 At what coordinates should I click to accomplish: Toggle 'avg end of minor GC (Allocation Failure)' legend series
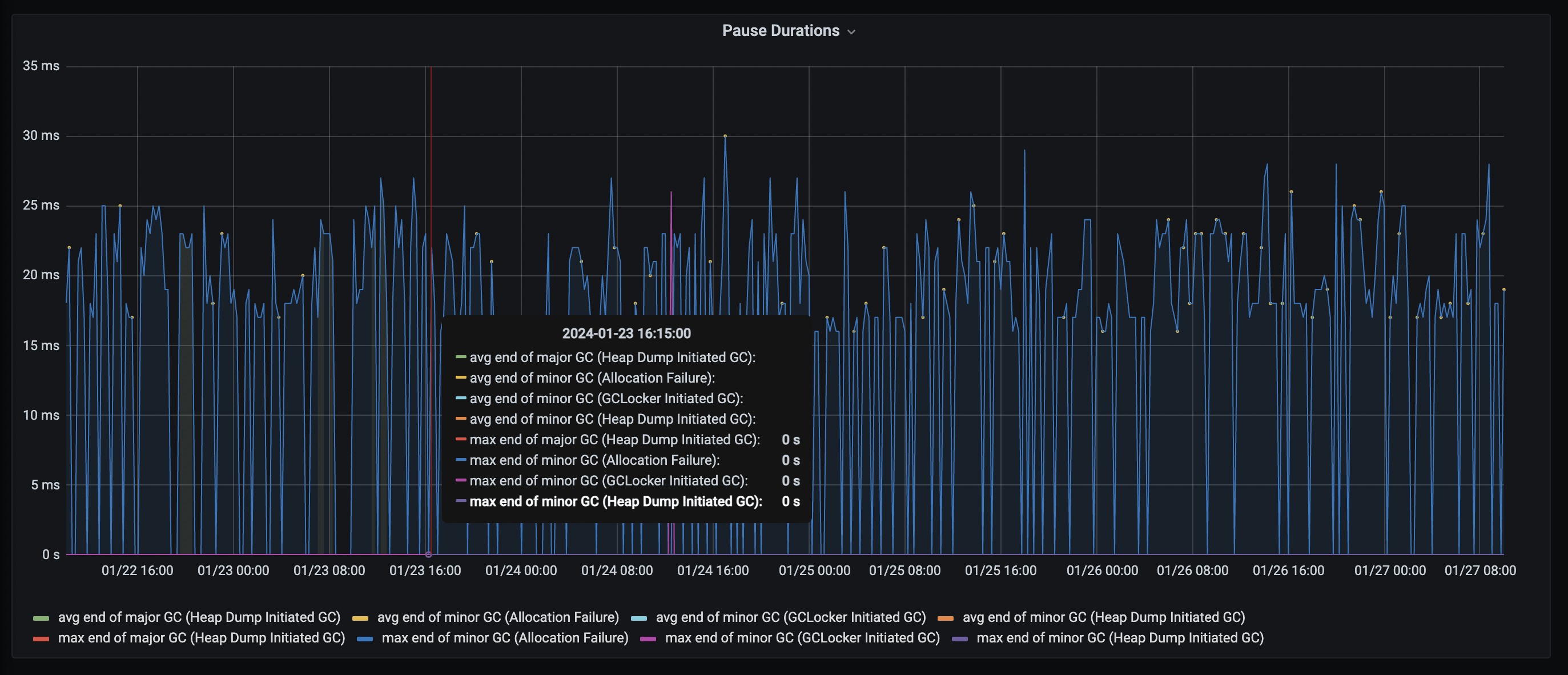497,617
